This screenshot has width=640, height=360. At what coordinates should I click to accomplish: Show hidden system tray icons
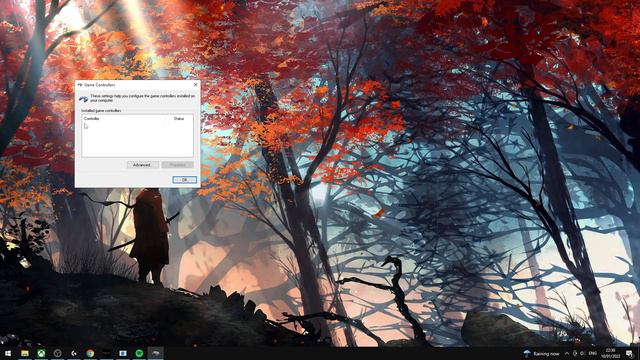tap(567, 353)
